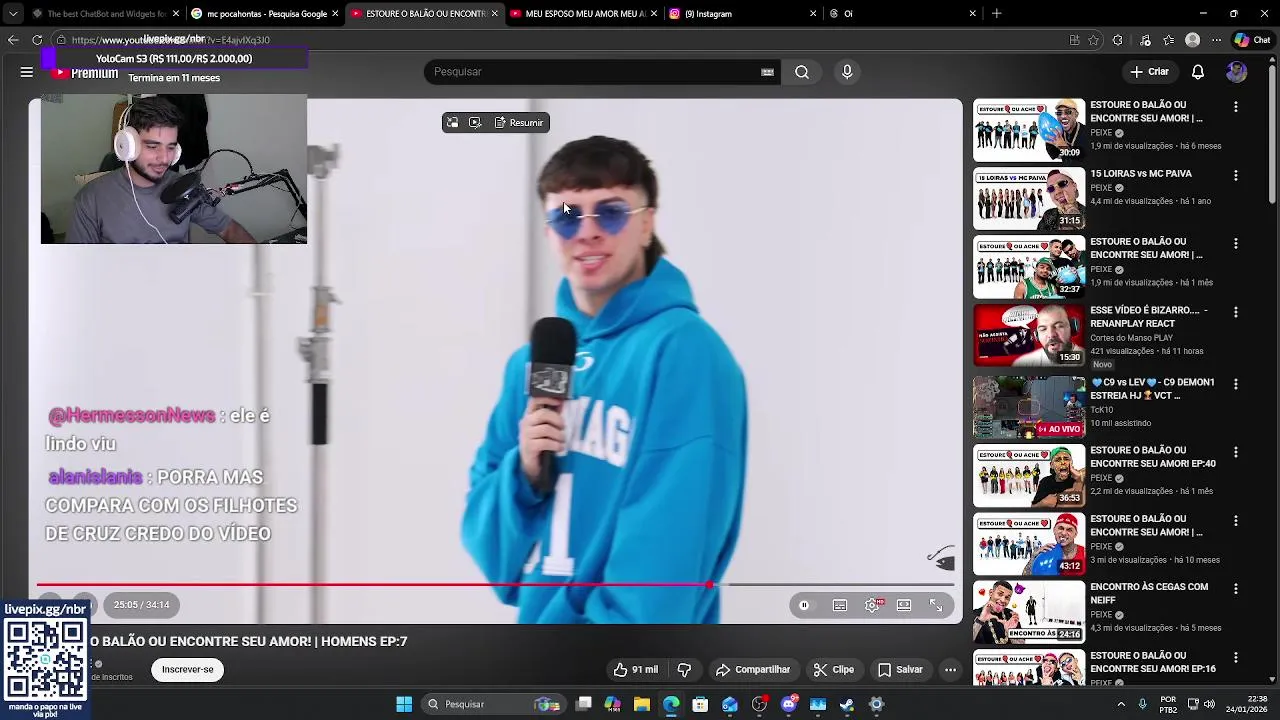Like the video with 91 mil
The height and width of the screenshot is (720, 1280).
coord(636,670)
